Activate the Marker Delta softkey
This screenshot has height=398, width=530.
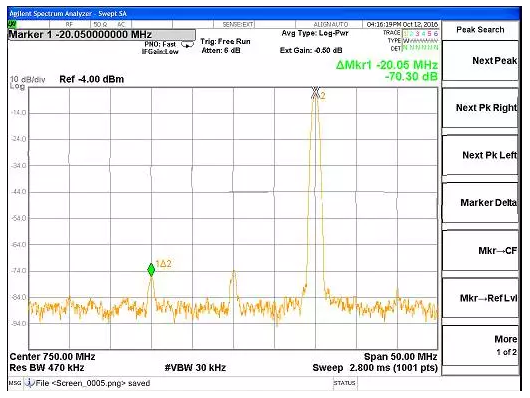click(480, 203)
